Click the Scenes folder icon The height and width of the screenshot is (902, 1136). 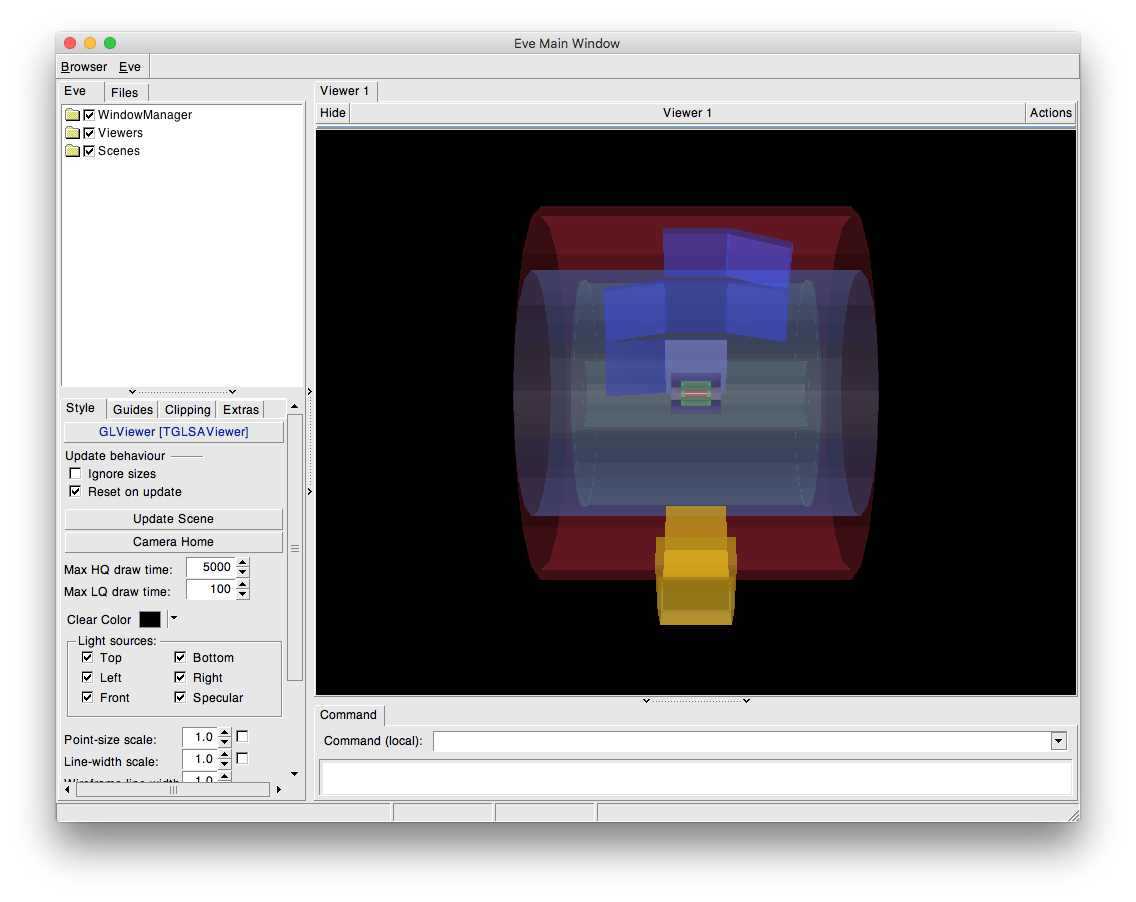(72, 151)
